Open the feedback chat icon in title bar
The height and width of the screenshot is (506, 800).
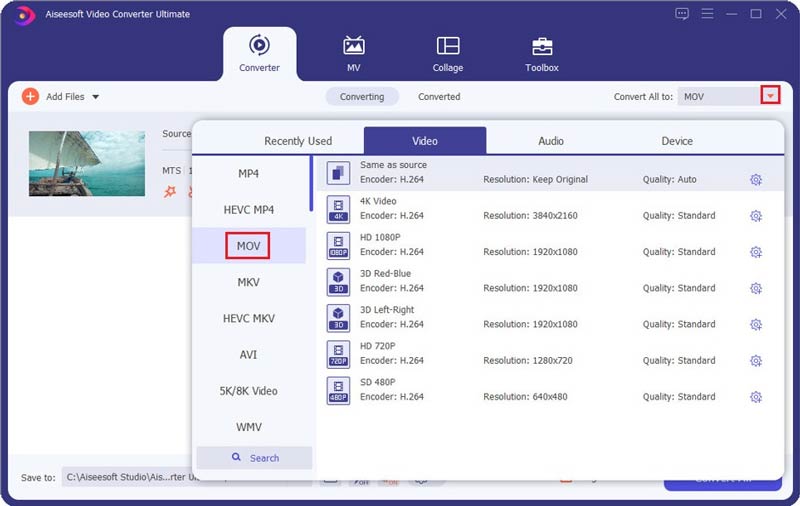coord(682,14)
